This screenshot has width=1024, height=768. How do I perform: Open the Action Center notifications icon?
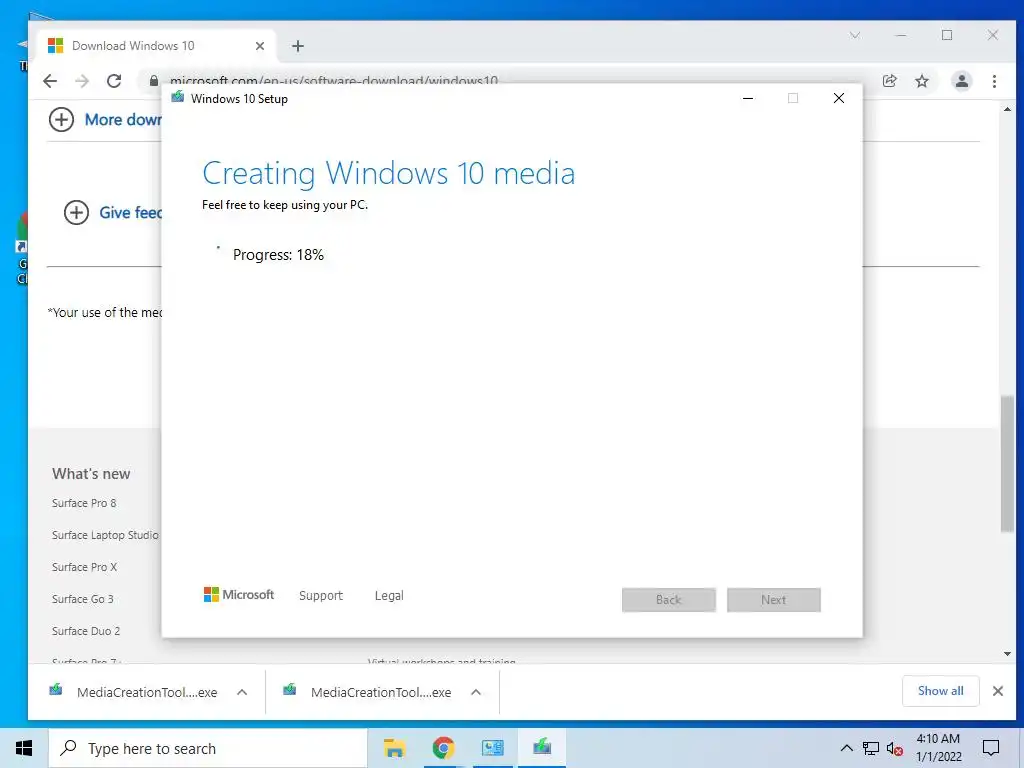click(x=991, y=748)
